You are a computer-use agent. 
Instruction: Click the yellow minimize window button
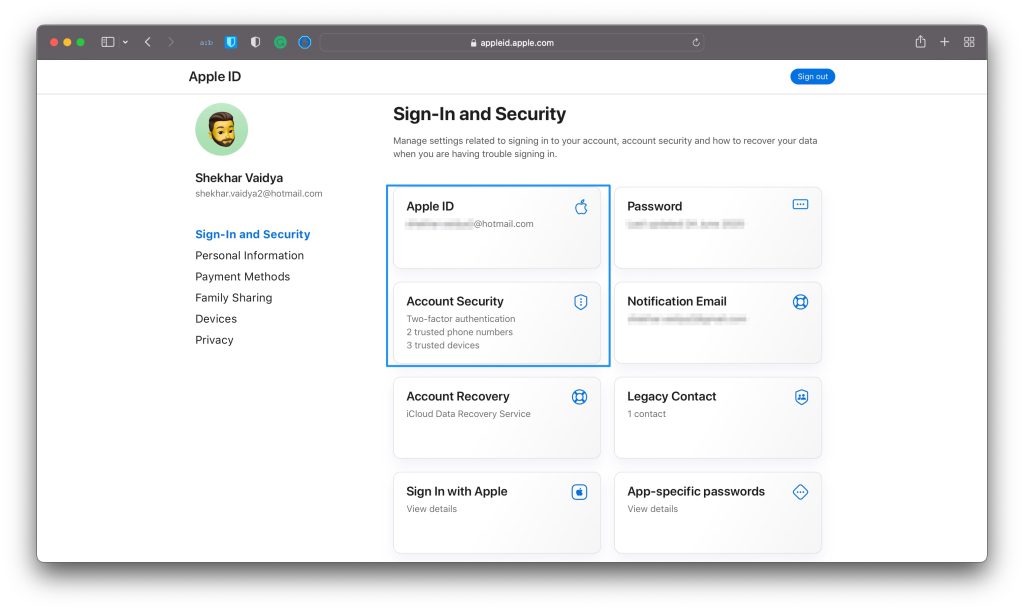point(67,42)
